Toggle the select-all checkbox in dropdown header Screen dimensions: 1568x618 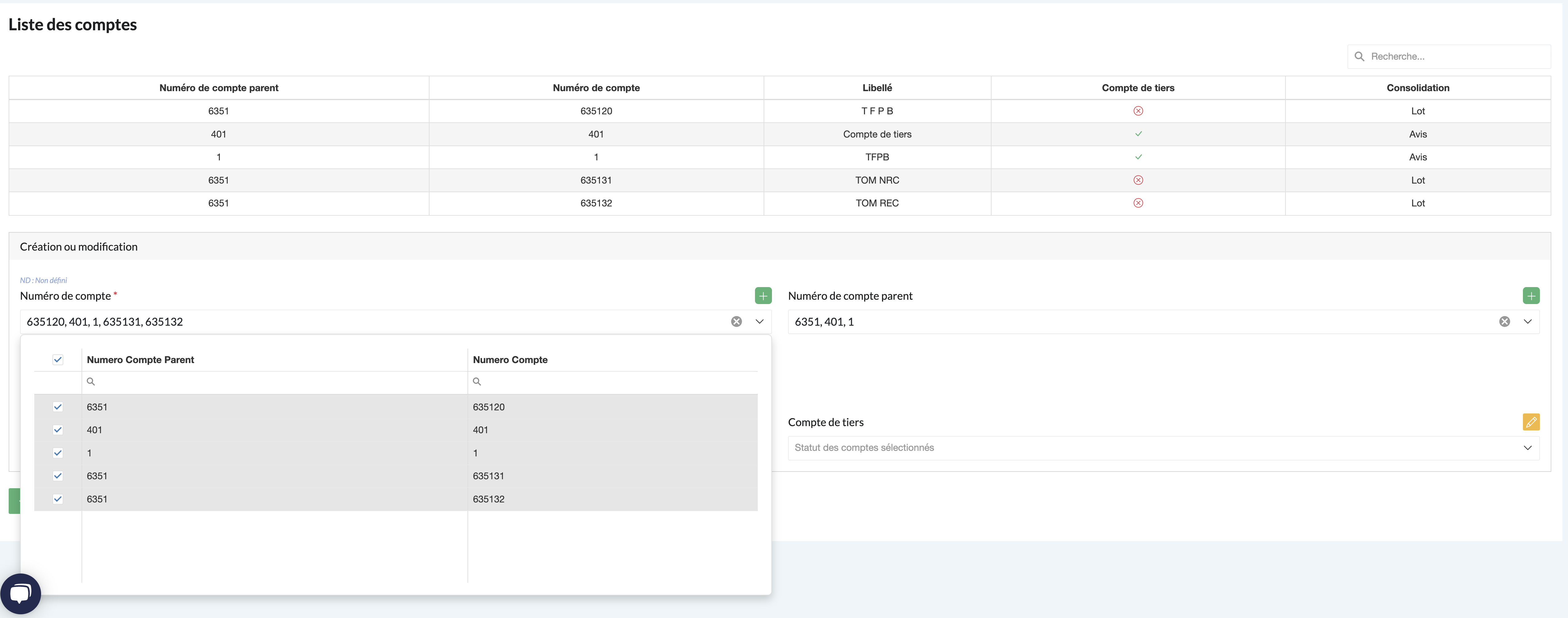pos(58,360)
